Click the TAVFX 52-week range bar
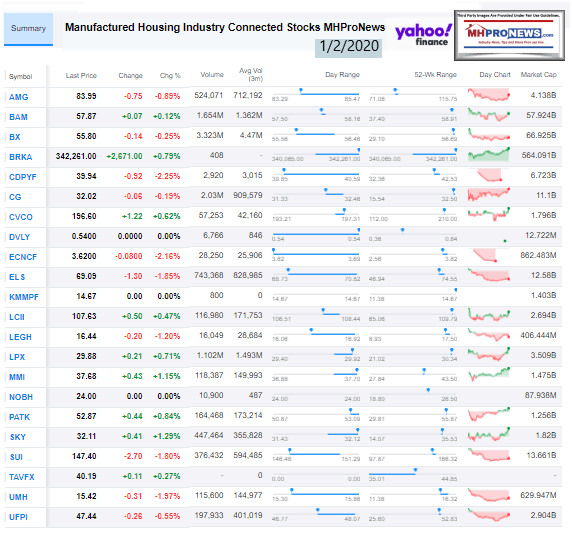Screen dimensions: 572x535 [x=413, y=474]
